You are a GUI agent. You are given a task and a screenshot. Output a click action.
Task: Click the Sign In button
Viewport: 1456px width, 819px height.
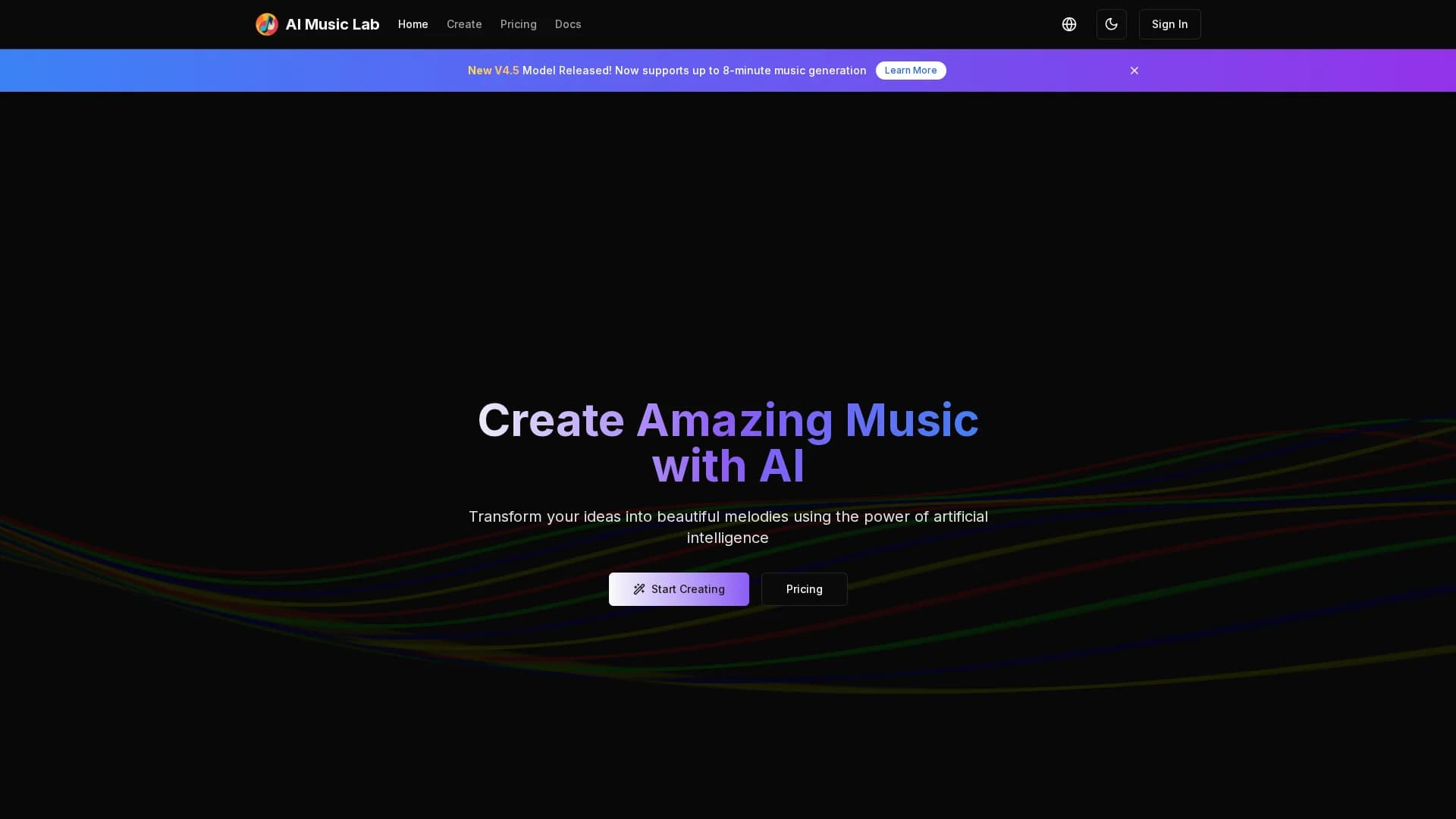pyautogui.click(x=1169, y=24)
